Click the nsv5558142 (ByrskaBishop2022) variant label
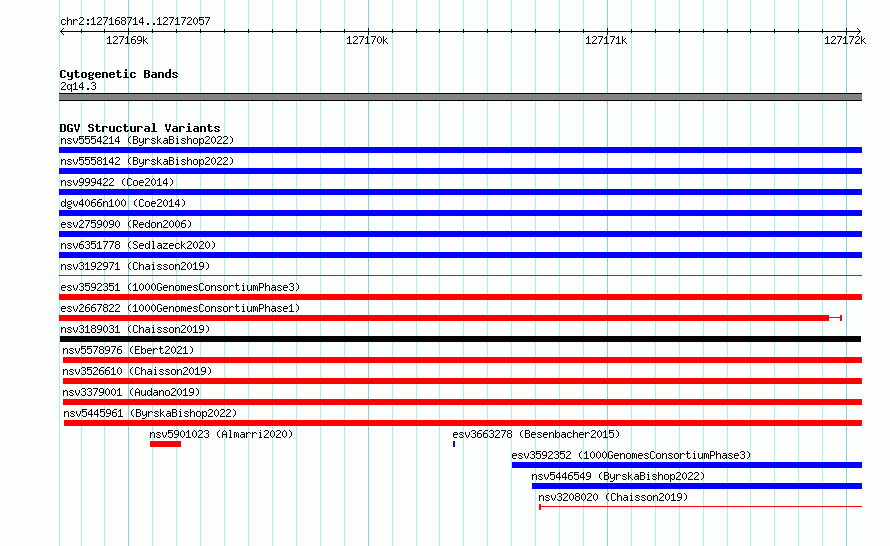 pos(147,161)
